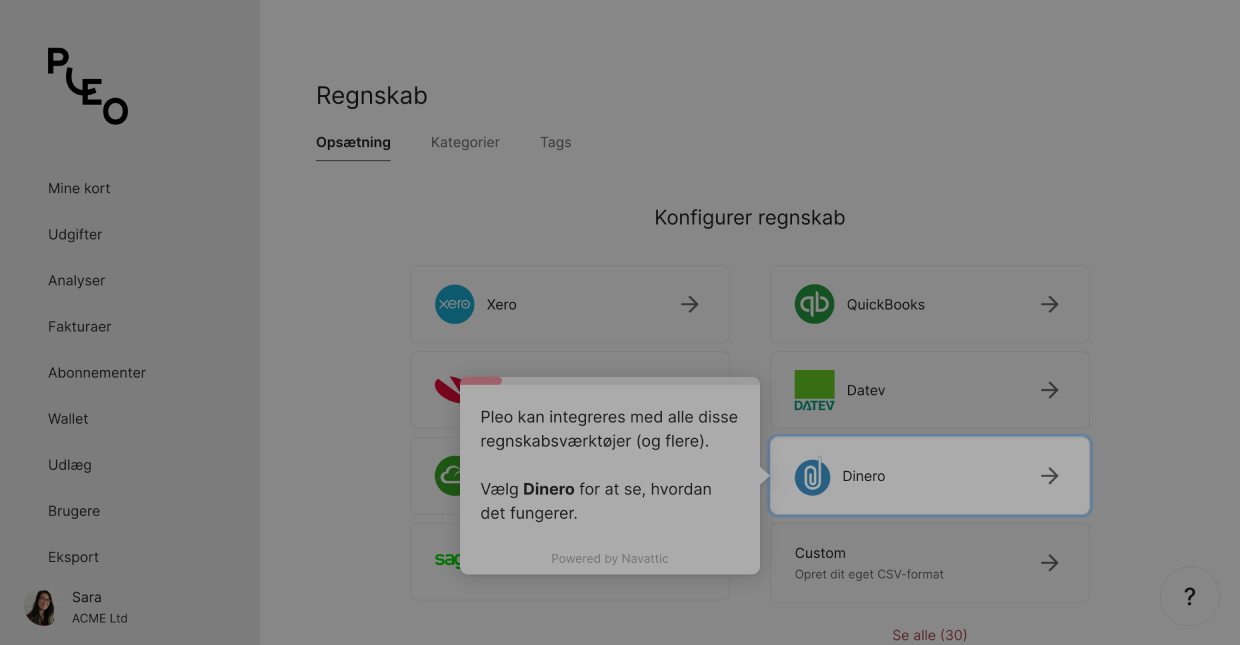
Task: Click Opret dit eget CSV-format text
Action: 869,574
